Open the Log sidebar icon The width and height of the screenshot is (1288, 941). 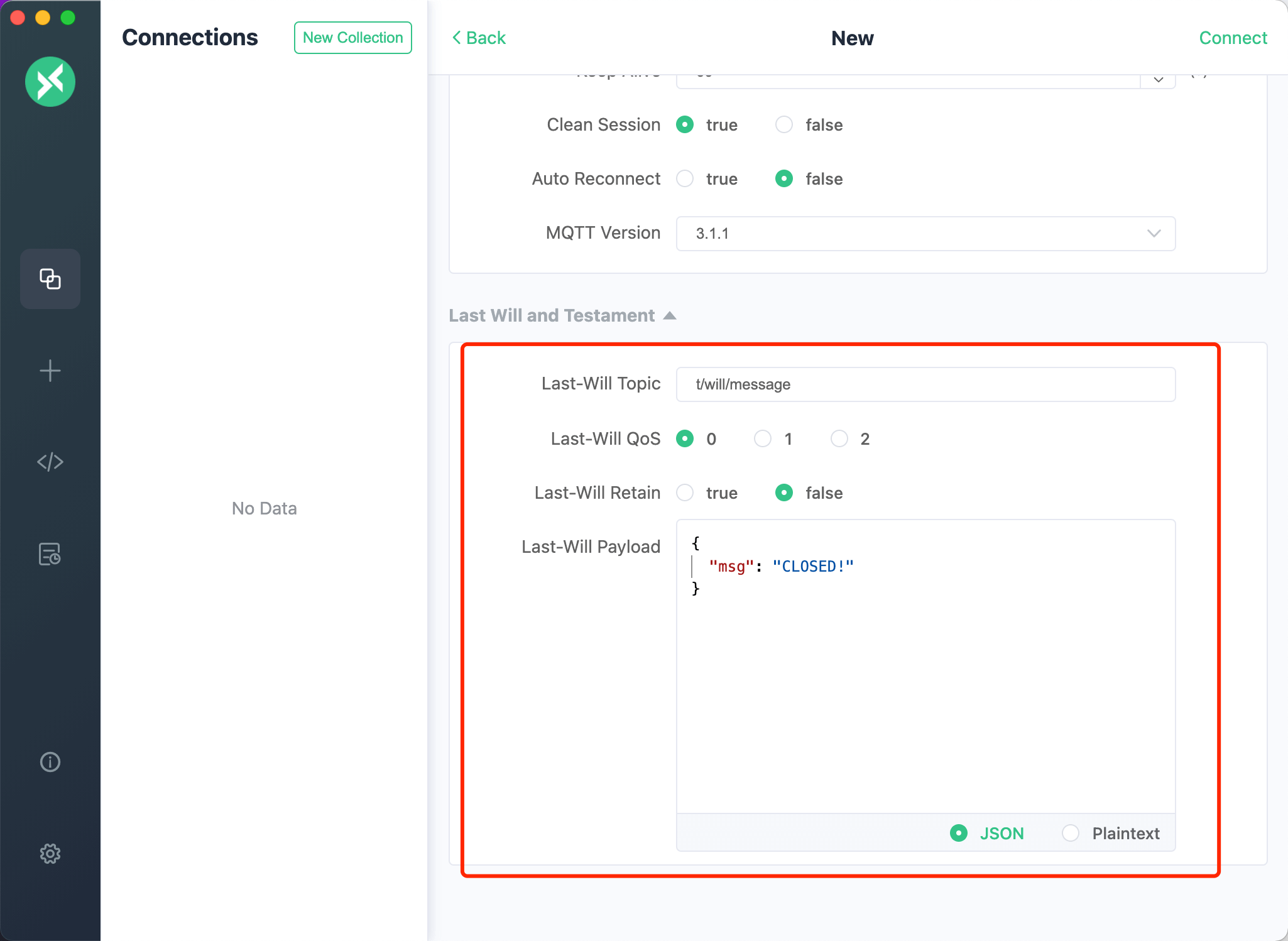tap(50, 554)
